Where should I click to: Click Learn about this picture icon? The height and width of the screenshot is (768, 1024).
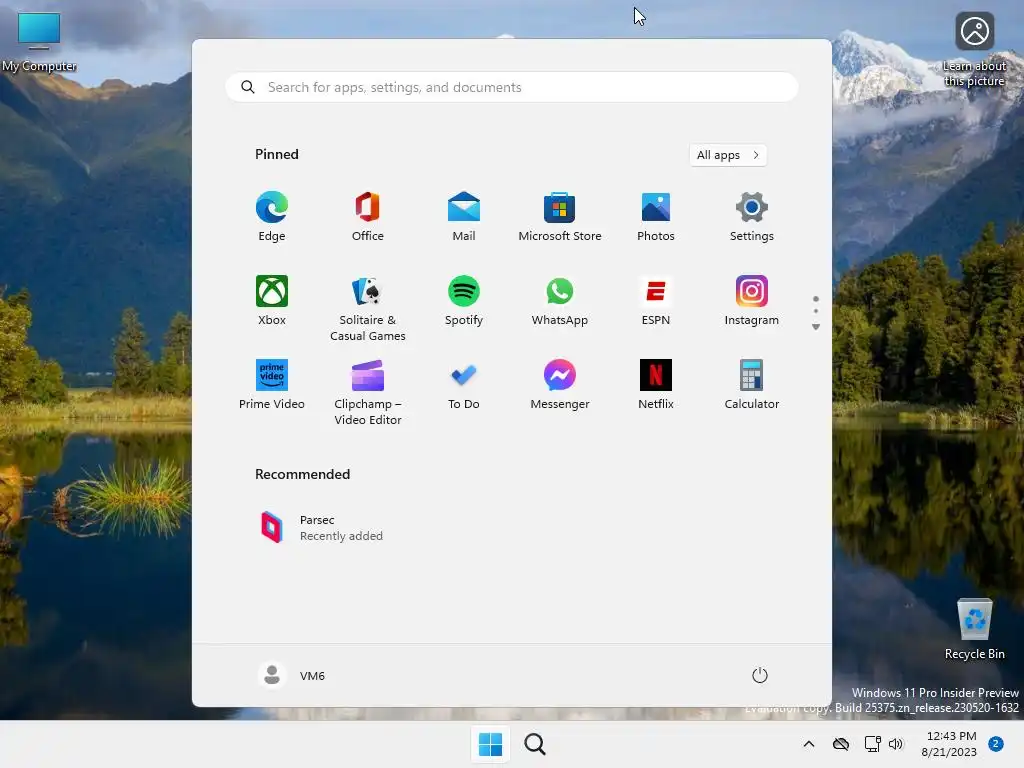tap(974, 49)
